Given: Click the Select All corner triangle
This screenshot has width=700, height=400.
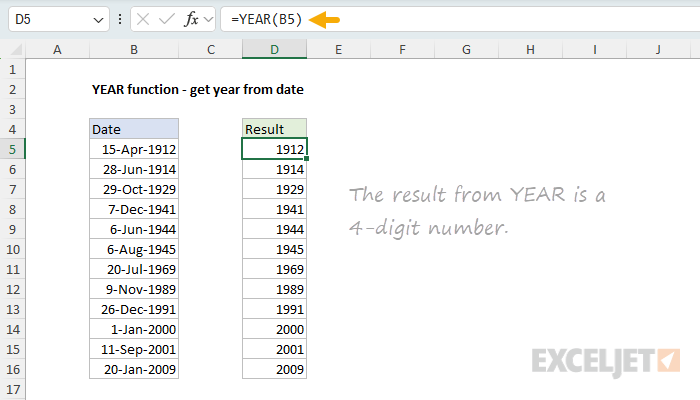Looking at the screenshot, I should pyautogui.click(x=17, y=49).
